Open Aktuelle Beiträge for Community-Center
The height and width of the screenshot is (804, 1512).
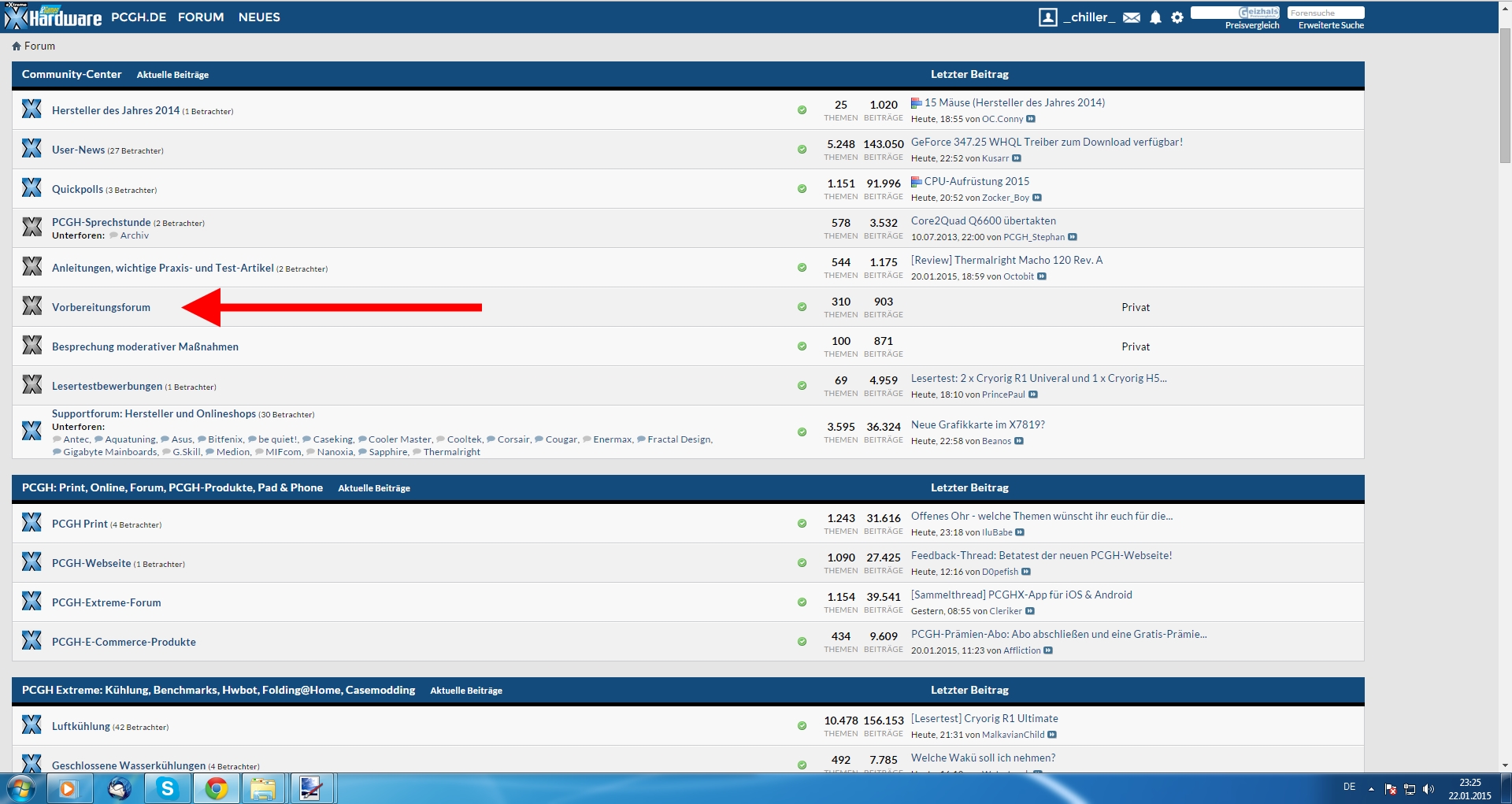tap(172, 75)
